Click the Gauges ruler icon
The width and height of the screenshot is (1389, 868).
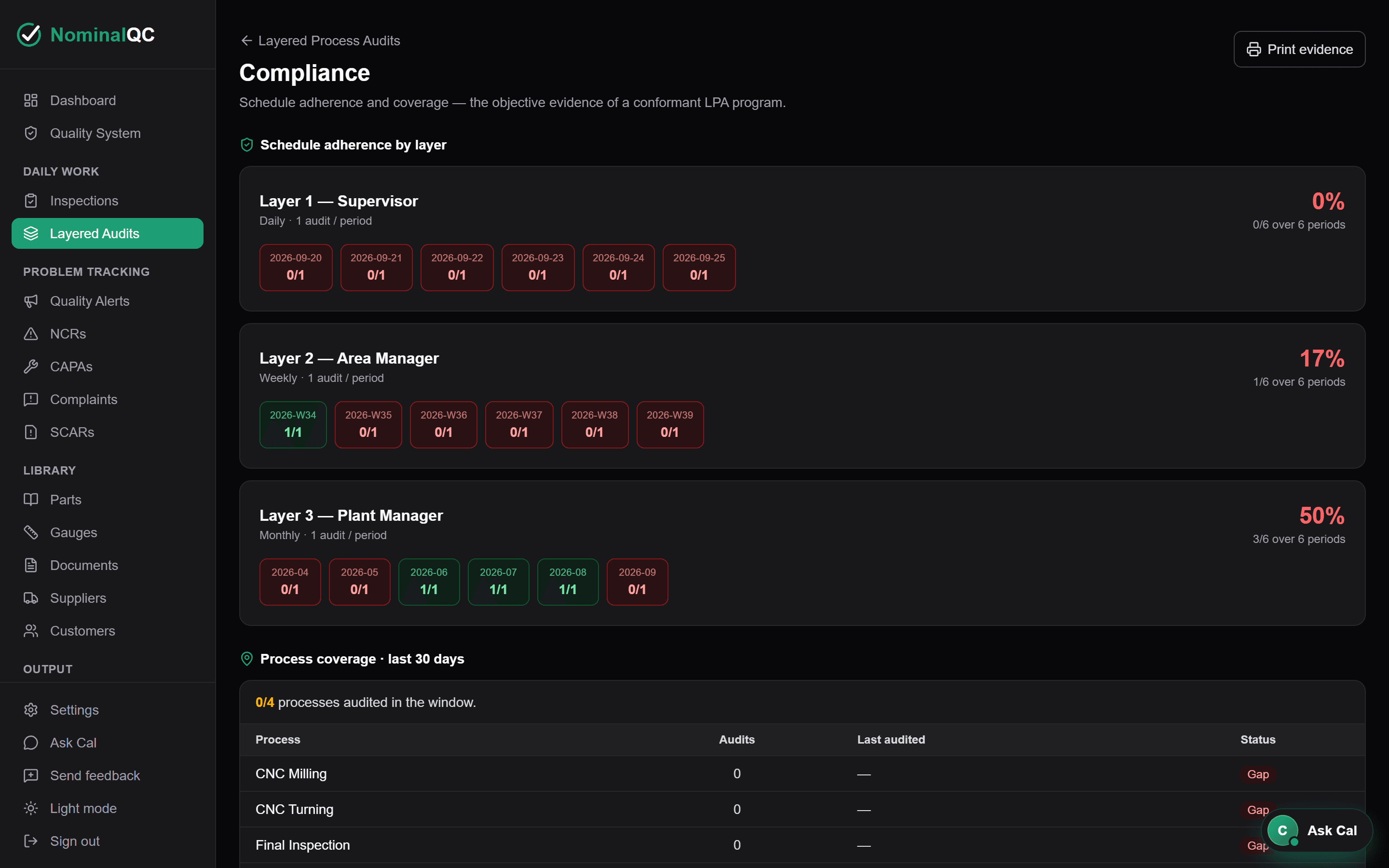pos(31,533)
